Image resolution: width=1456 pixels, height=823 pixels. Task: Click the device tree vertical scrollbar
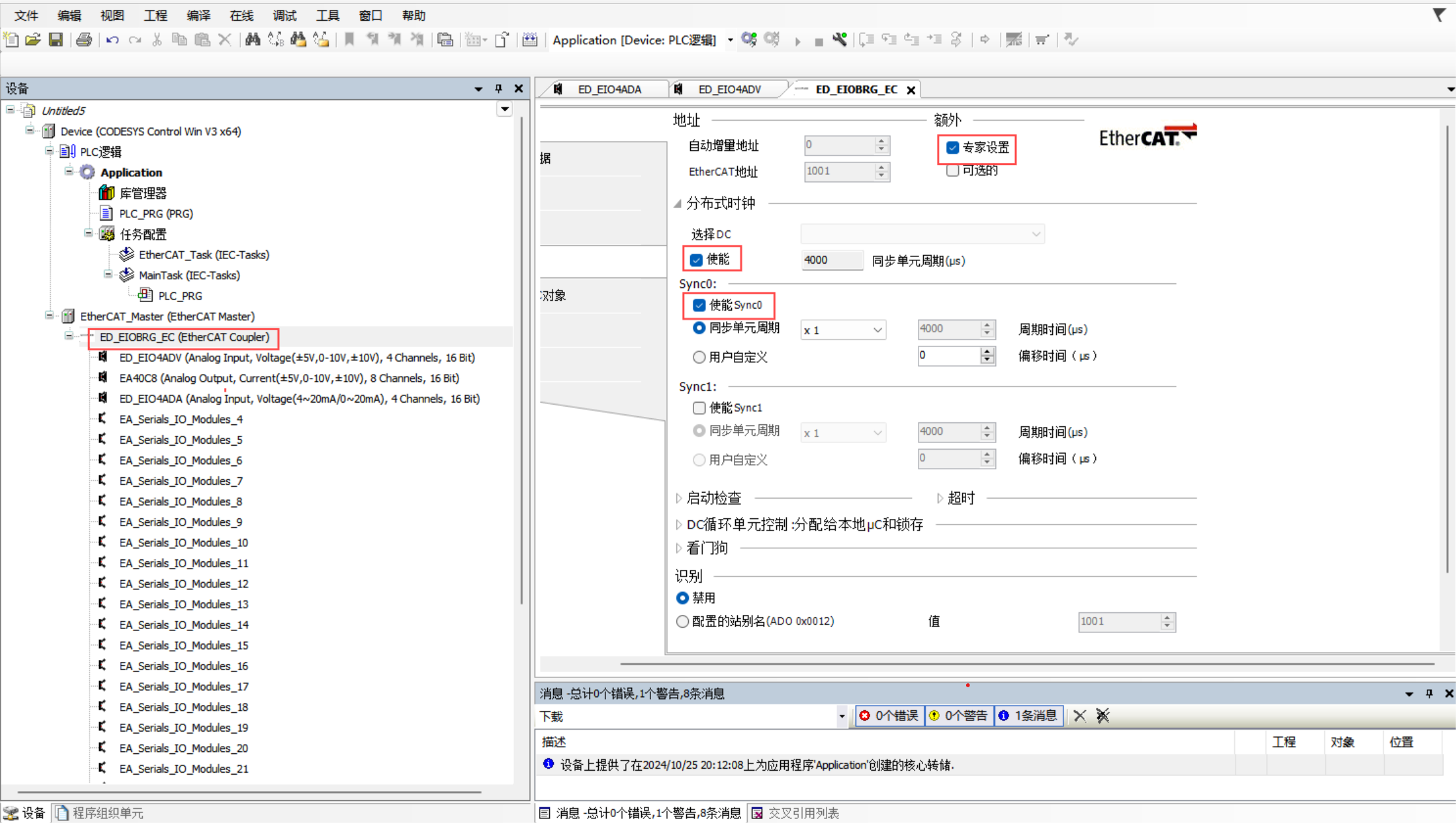(521, 359)
